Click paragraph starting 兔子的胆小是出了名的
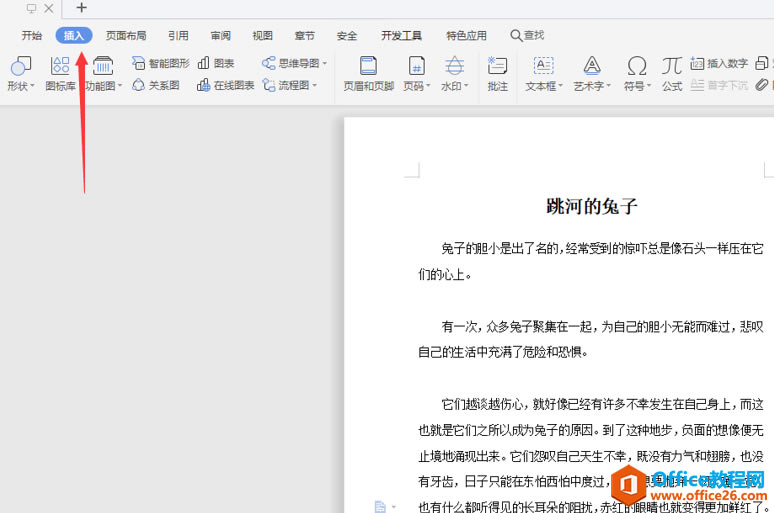This screenshot has height=513, width=774. coord(591,261)
